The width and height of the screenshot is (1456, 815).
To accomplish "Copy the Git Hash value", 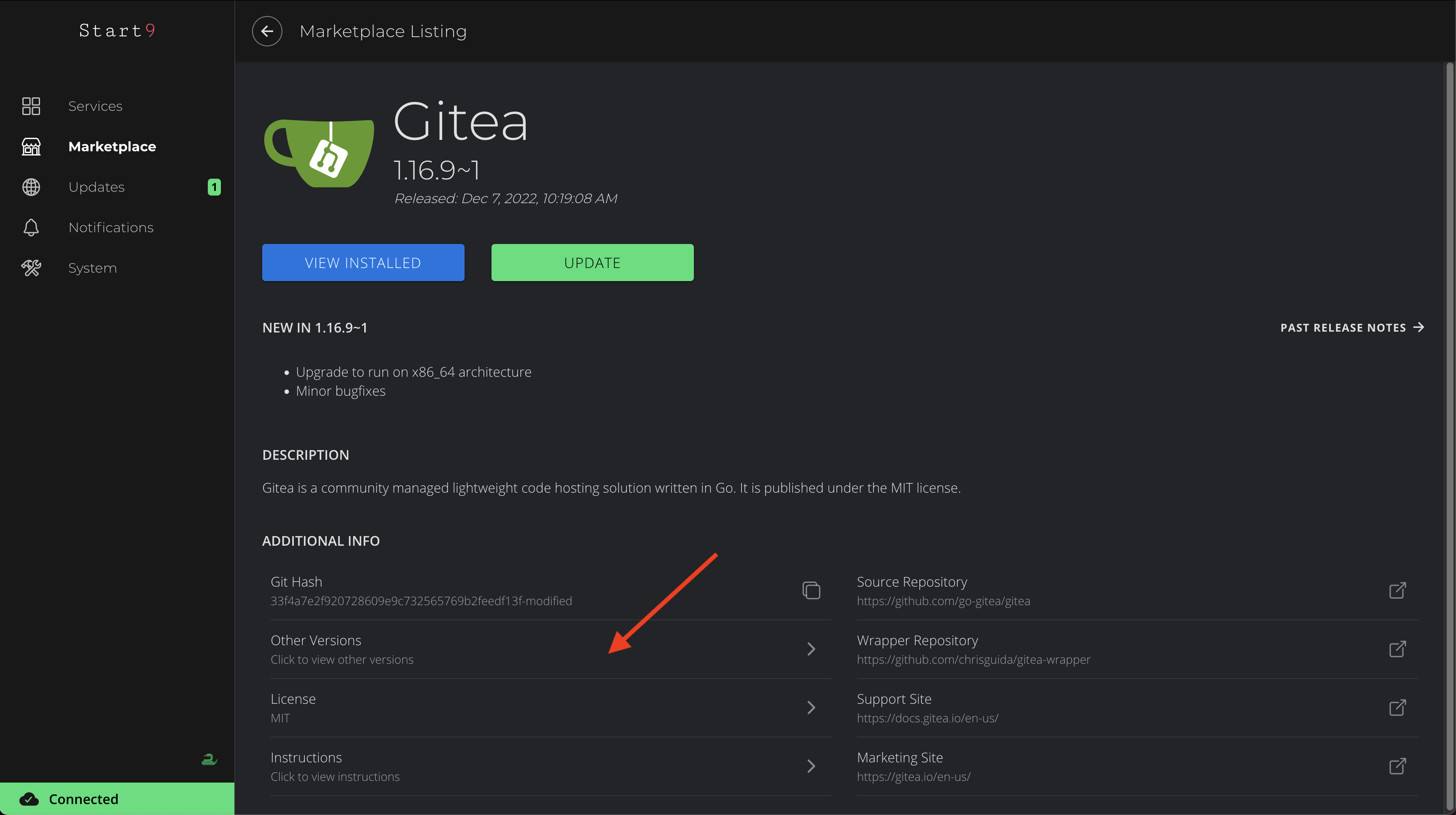I will pos(811,590).
